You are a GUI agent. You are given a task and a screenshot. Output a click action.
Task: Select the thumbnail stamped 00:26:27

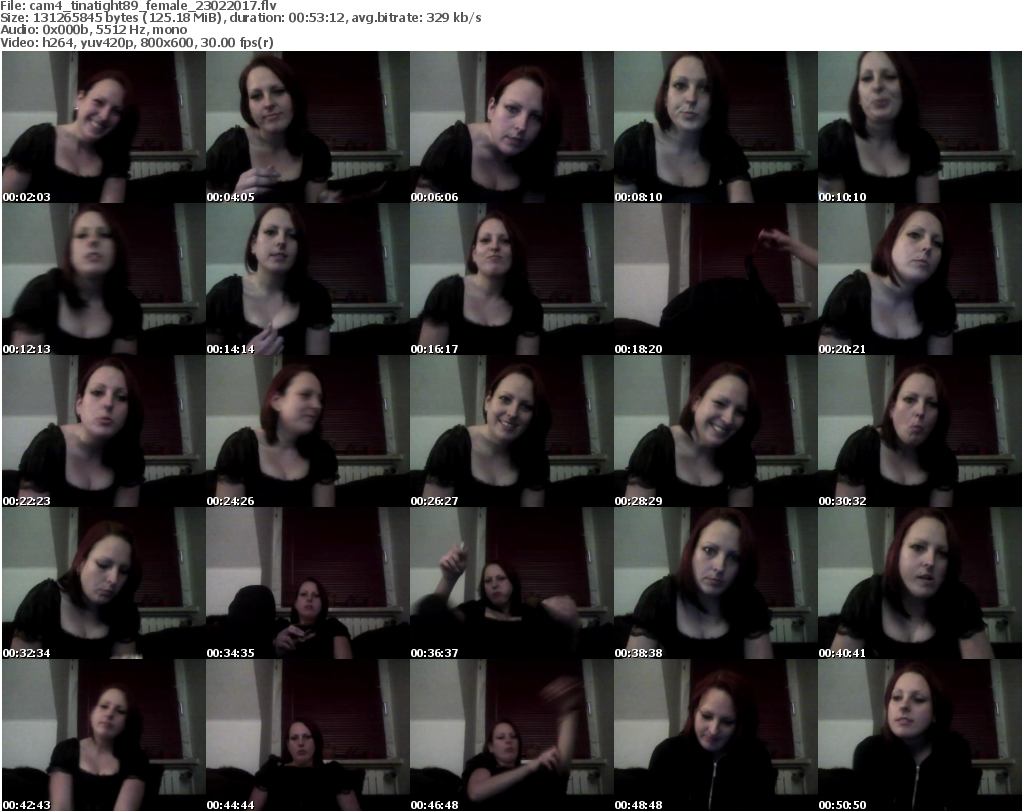(511, 432)
